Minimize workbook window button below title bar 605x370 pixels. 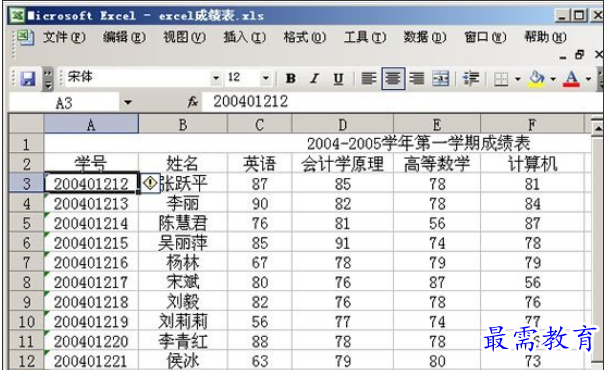click(563, 56)
